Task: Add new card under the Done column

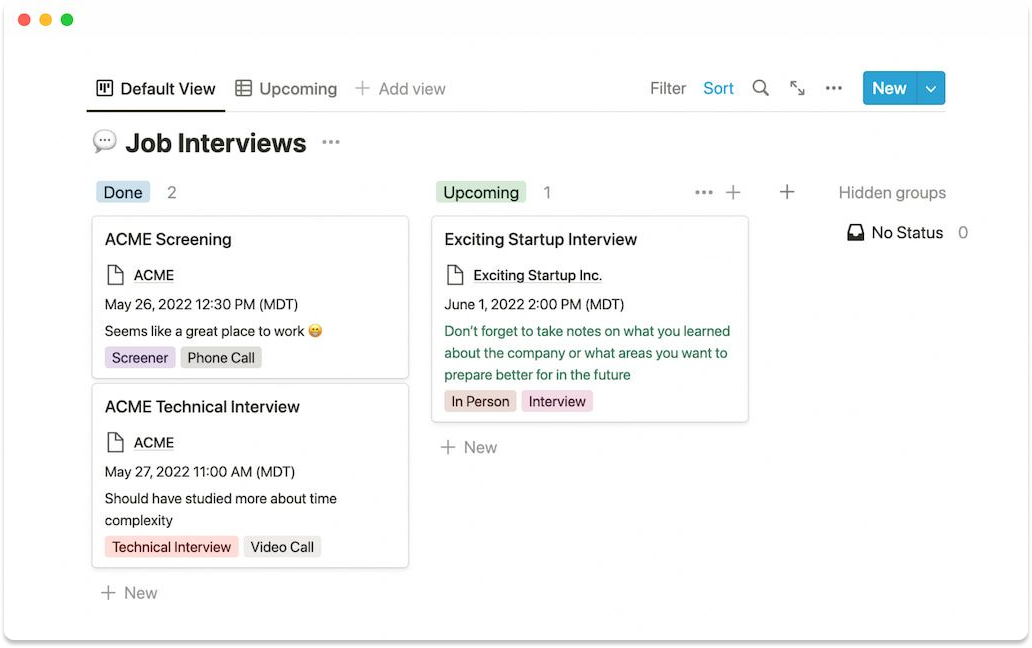Action: [x=130, y=593]
